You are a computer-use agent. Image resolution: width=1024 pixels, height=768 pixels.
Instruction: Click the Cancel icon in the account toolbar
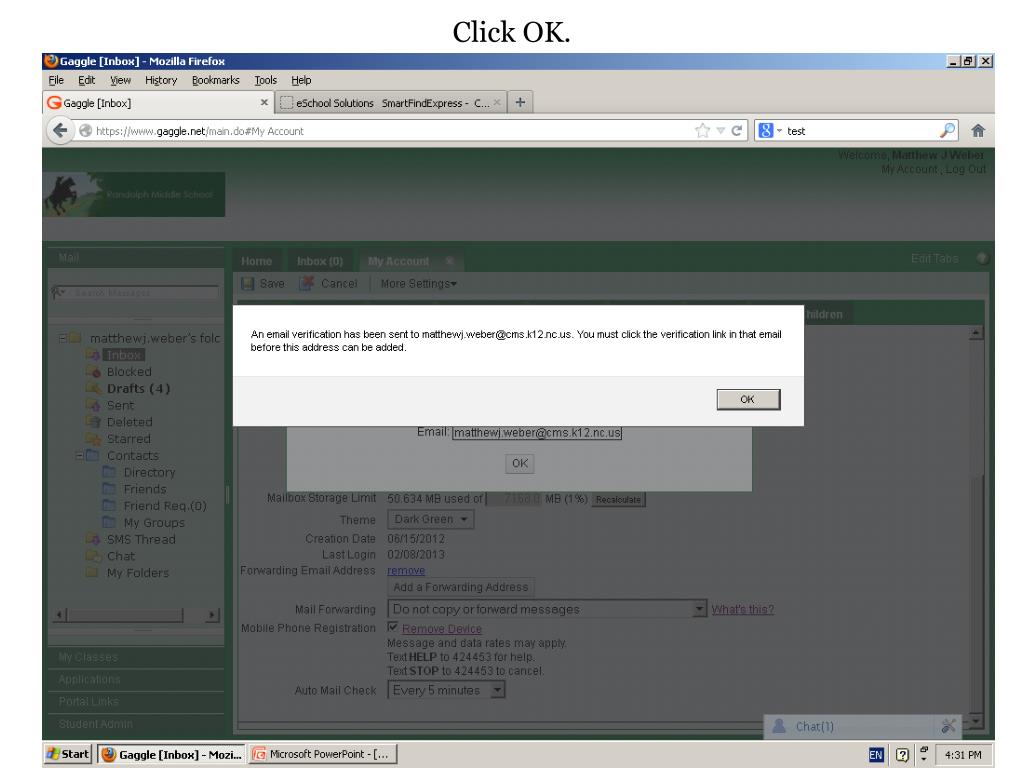coord(306,283)
